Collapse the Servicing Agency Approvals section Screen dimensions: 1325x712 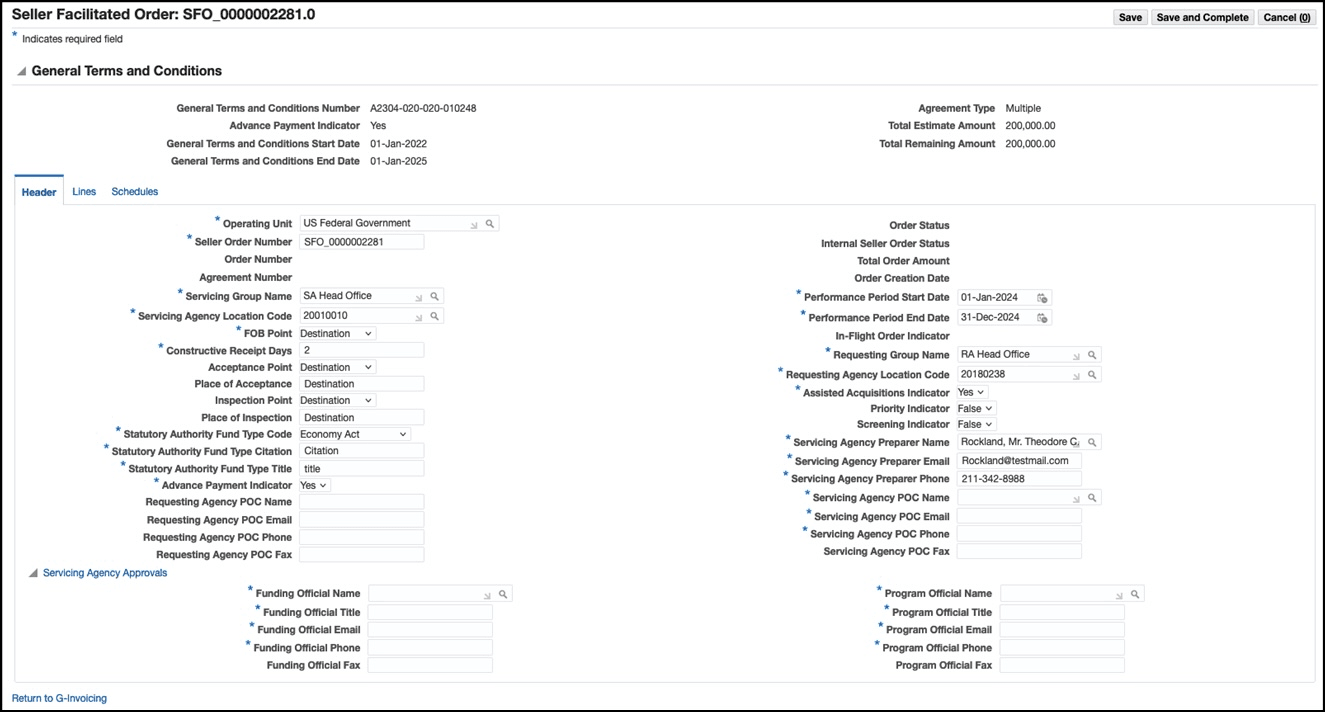tap(33, 574)
